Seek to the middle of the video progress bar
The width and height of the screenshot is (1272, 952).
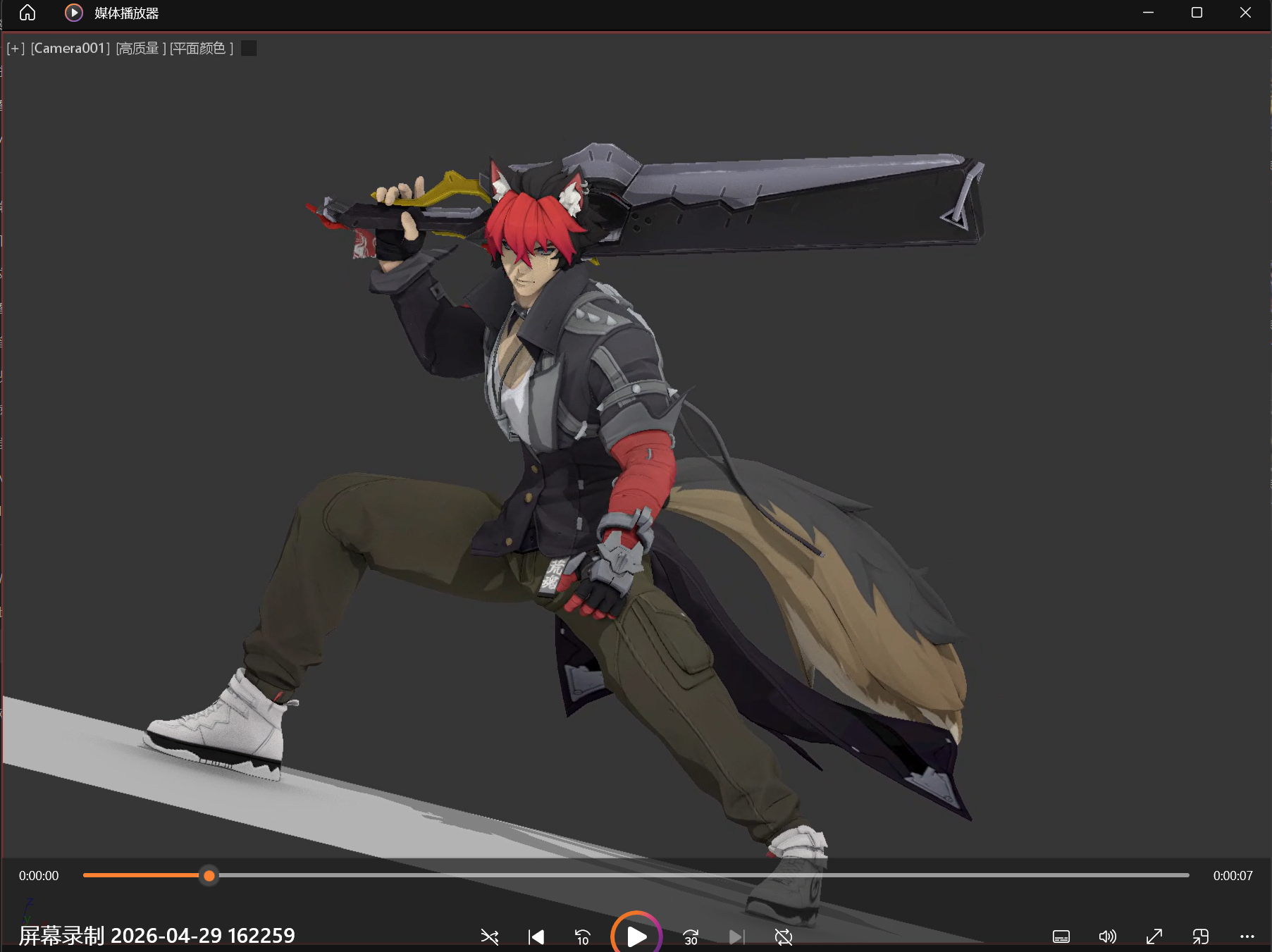pyautogui.click(x=636, y=876)
